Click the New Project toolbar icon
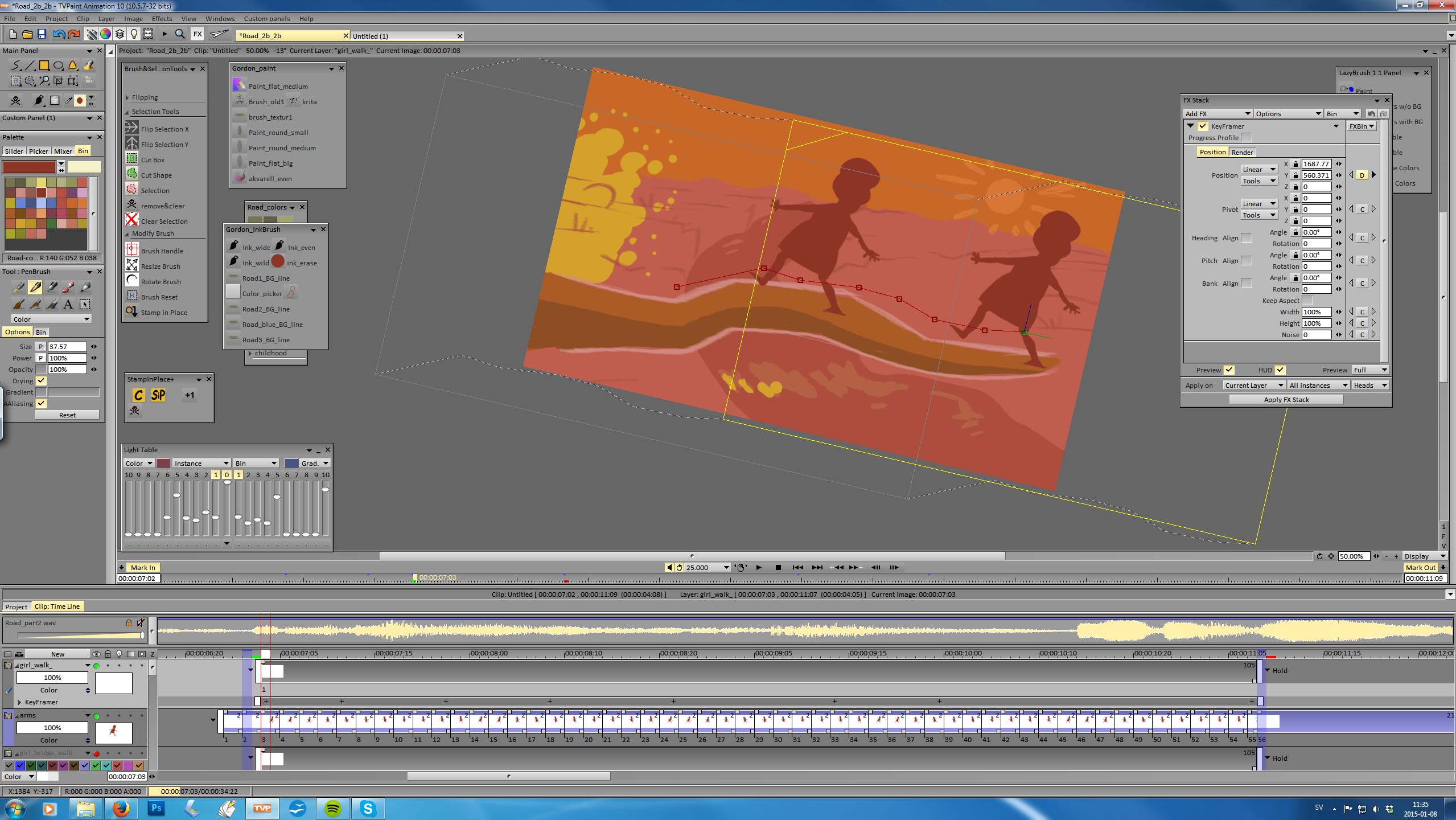This screenshot has height=820, width=1456. click(13, 34)
